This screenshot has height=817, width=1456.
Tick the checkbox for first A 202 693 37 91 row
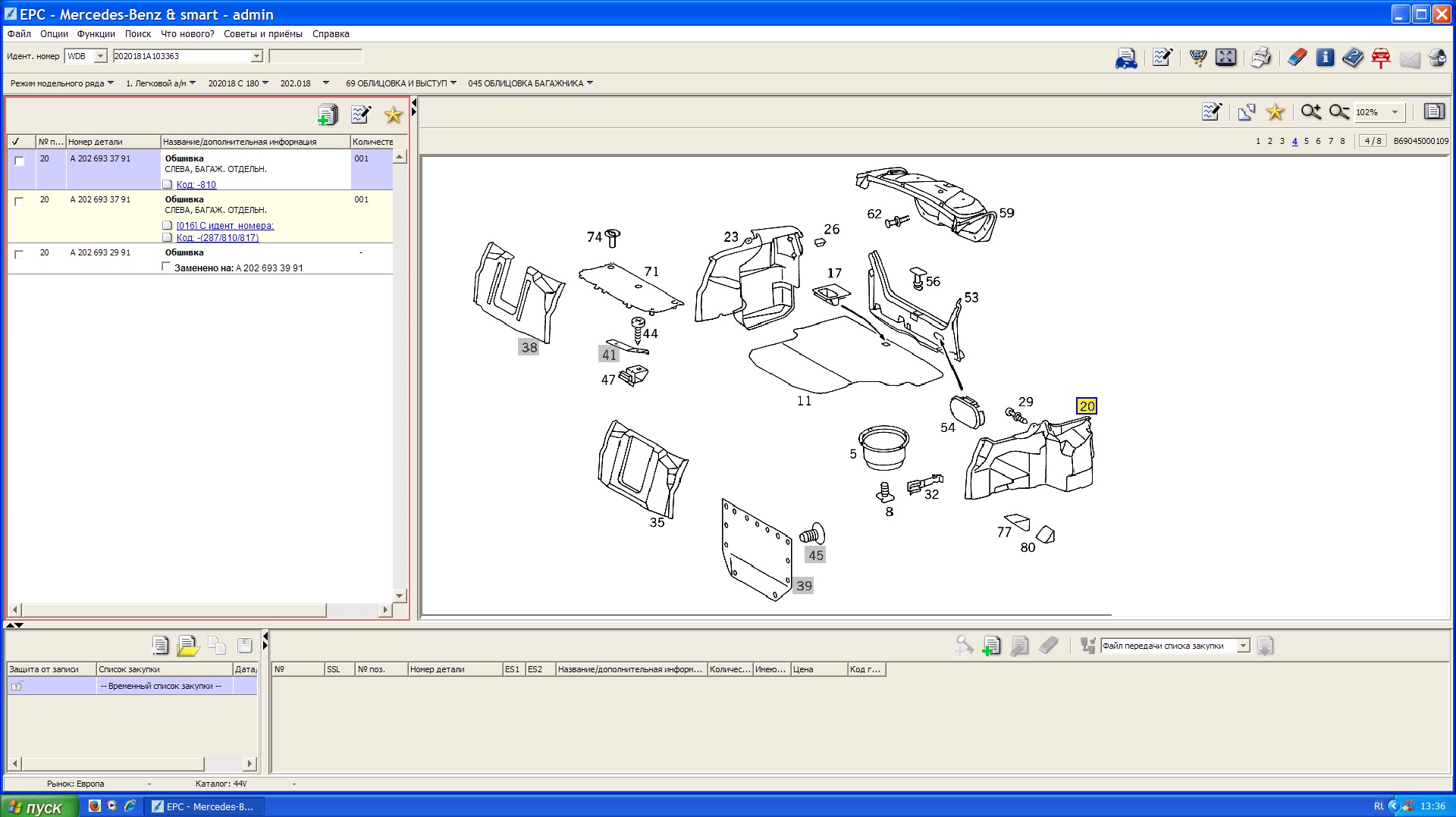click(20, 161)
